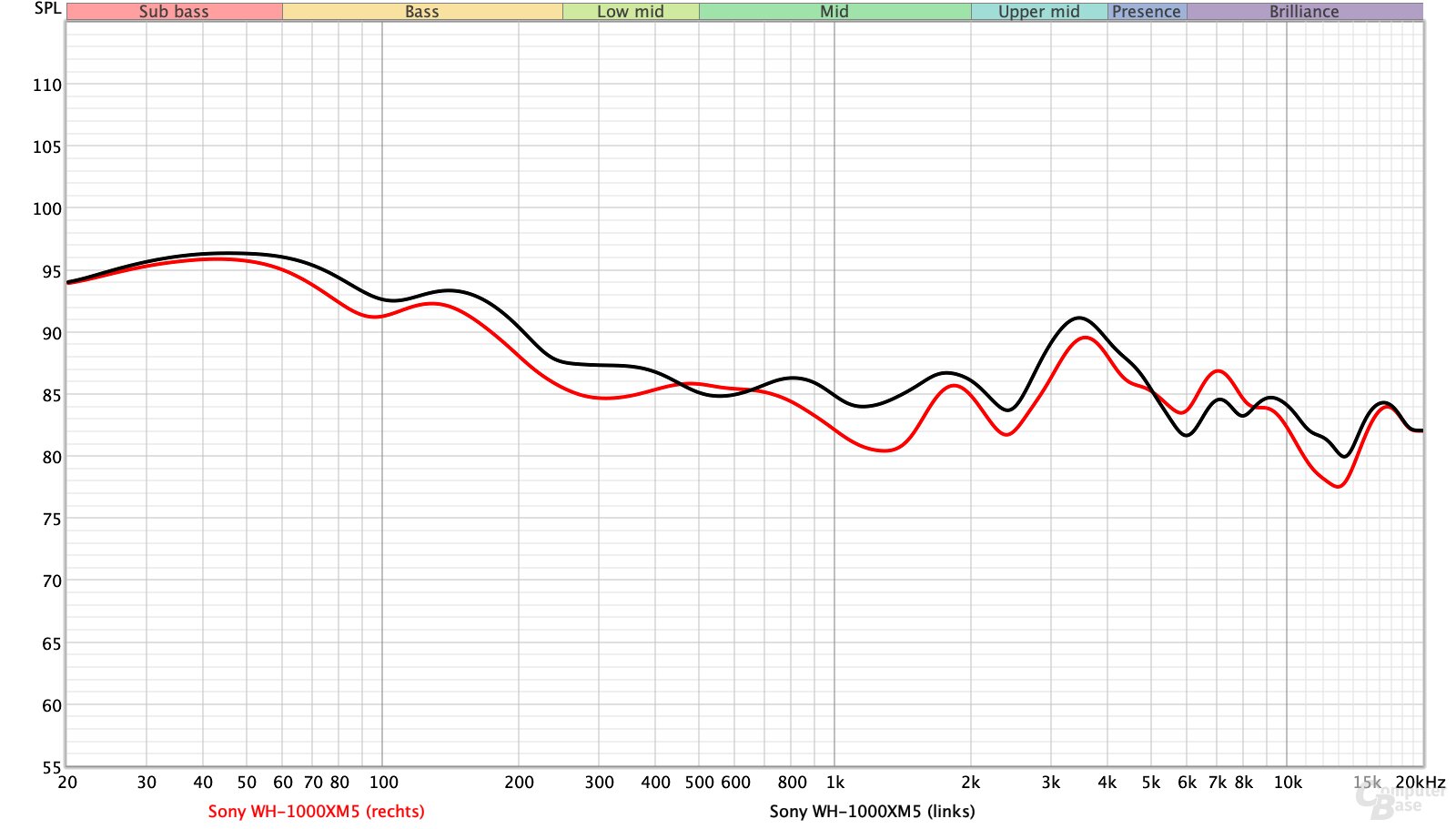Viewport: 1456px width, 829px height.
Task: Click the red curve peak near 7k
Action: coord(1218,371)
